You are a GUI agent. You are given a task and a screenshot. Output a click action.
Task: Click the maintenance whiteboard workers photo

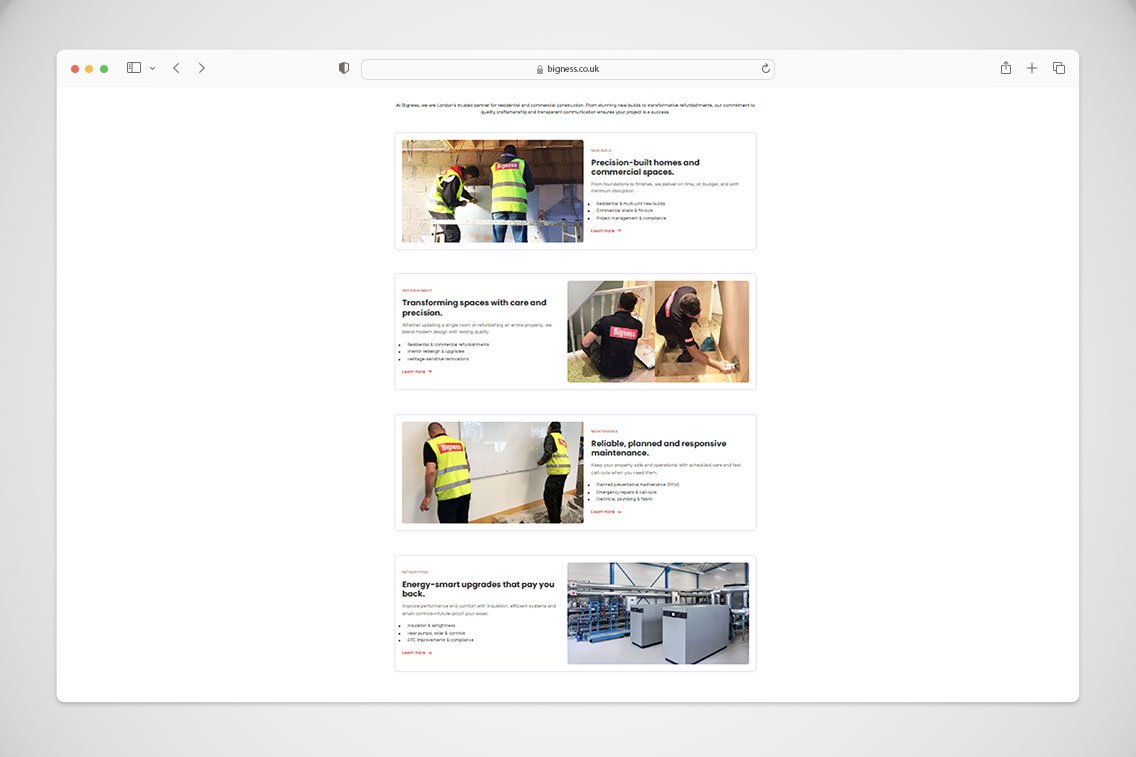tap(492, 472)
